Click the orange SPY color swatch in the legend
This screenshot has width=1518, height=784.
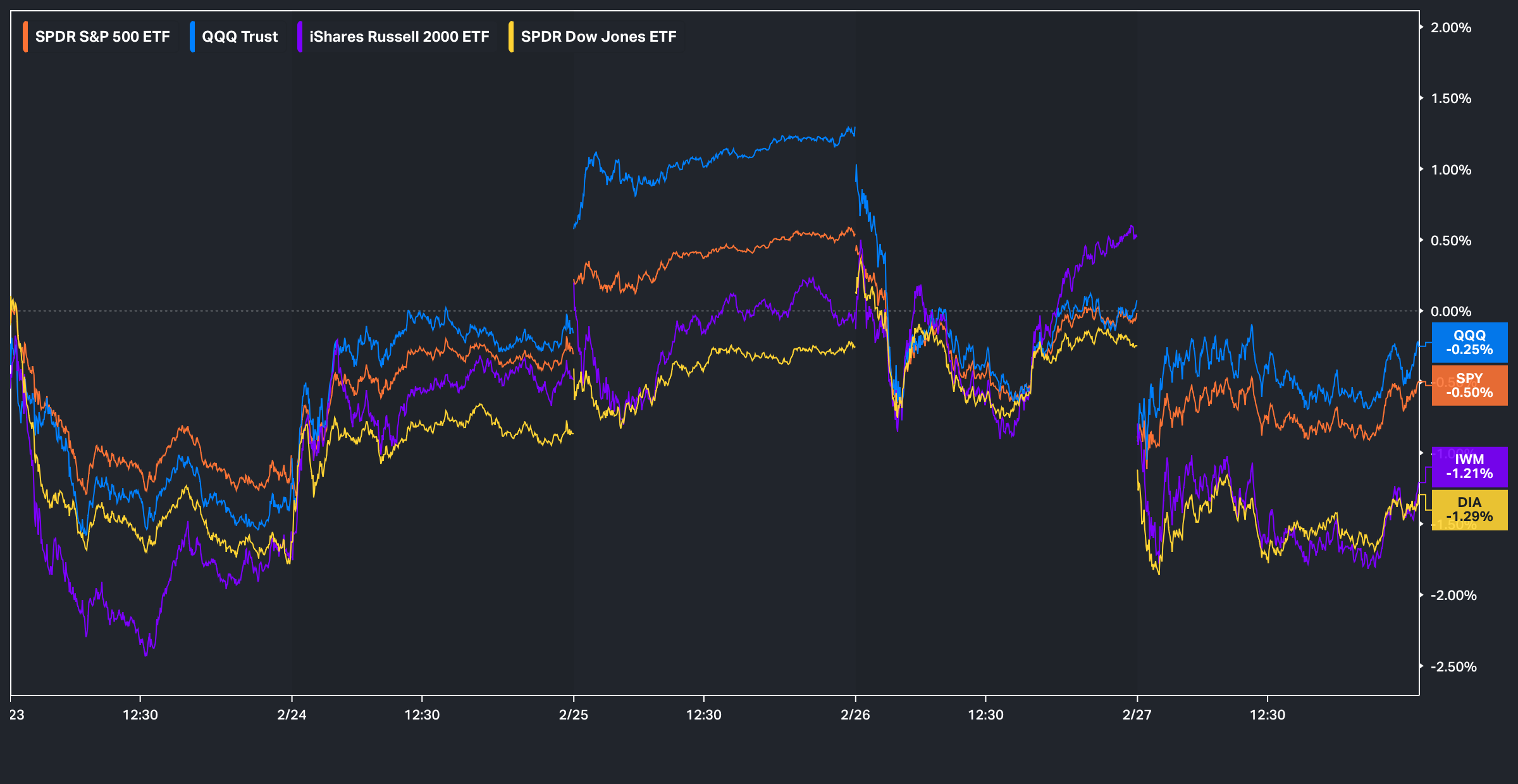(25, 37)
